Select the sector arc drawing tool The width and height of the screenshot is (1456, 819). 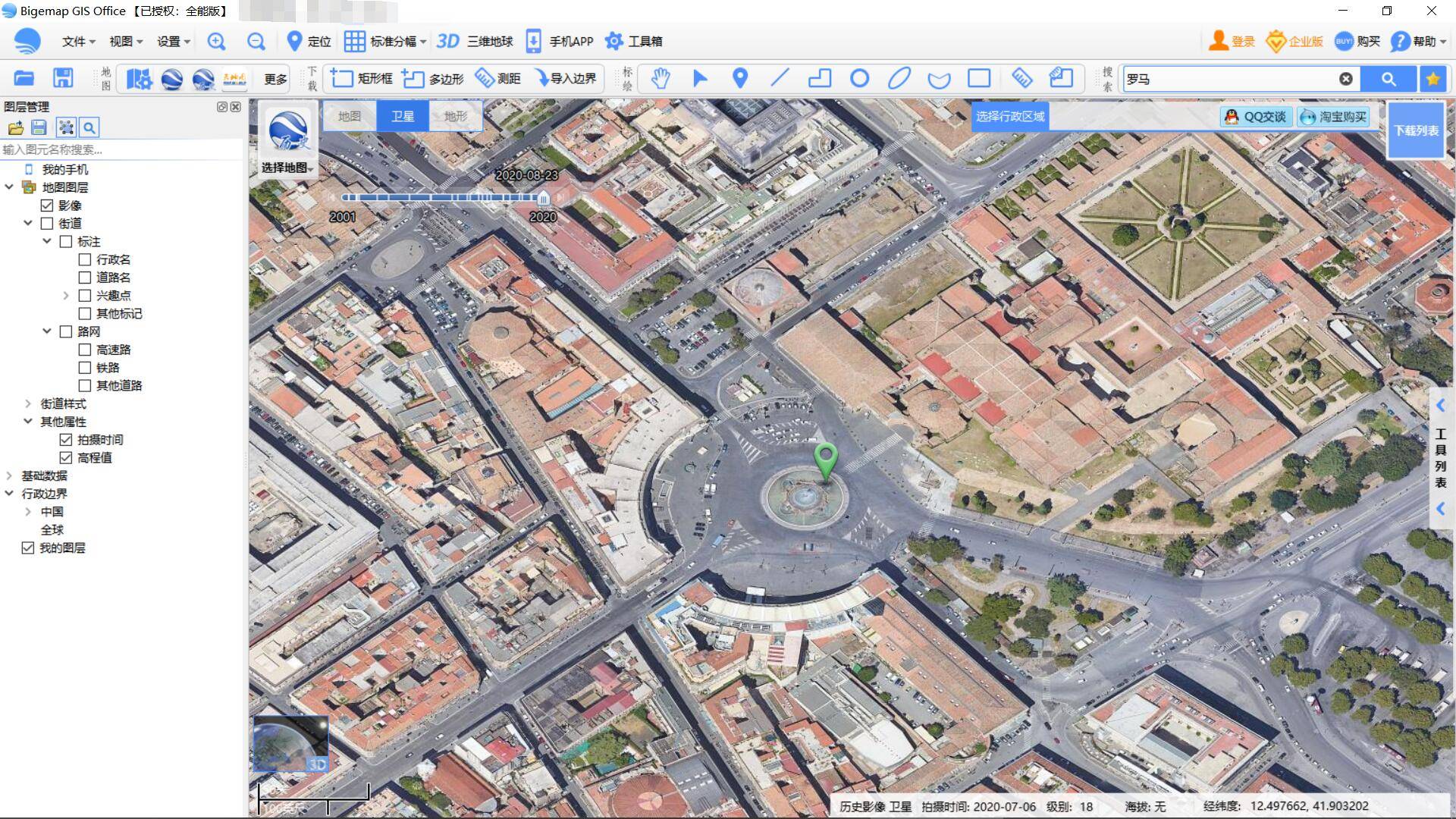[939, 79]
